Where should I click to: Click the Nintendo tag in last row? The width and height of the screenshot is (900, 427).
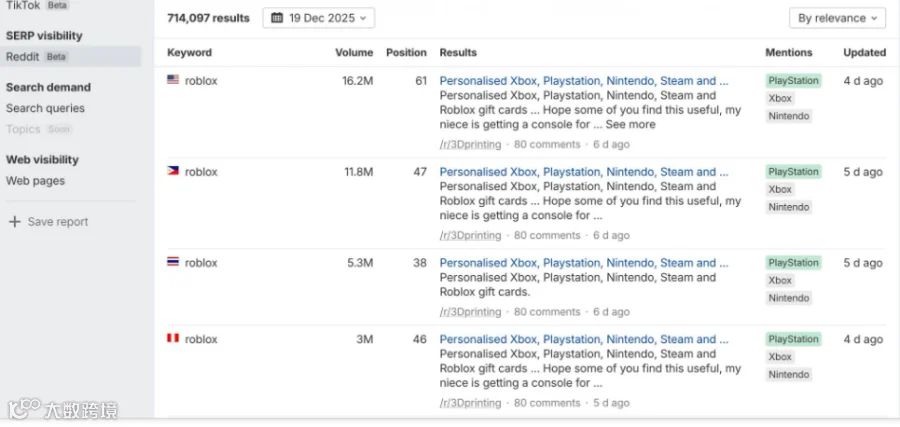click(x=789, y=375)
